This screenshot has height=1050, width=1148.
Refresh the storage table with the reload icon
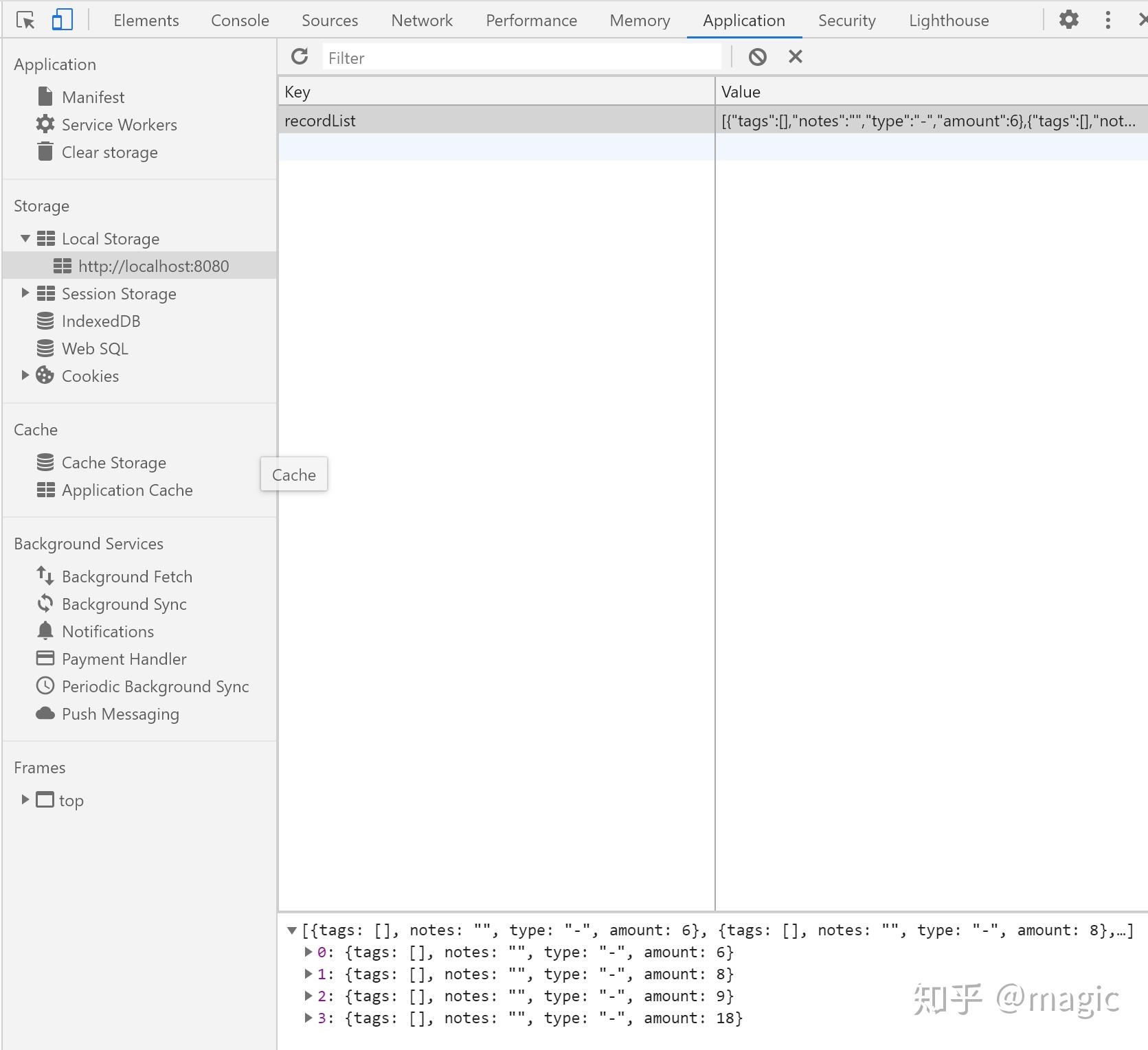(300, 56)
